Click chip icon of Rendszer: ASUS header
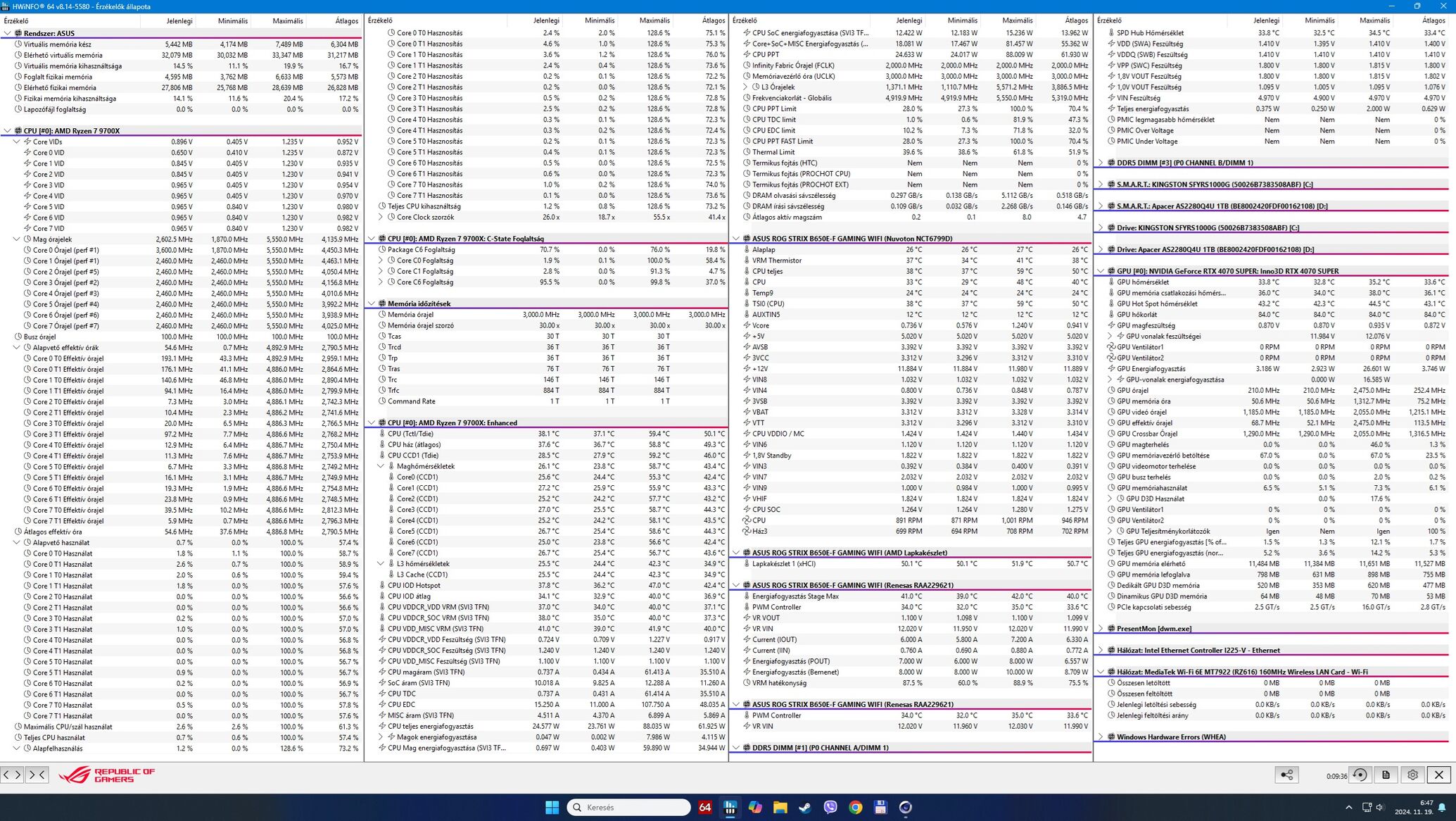 click(18, 33)
